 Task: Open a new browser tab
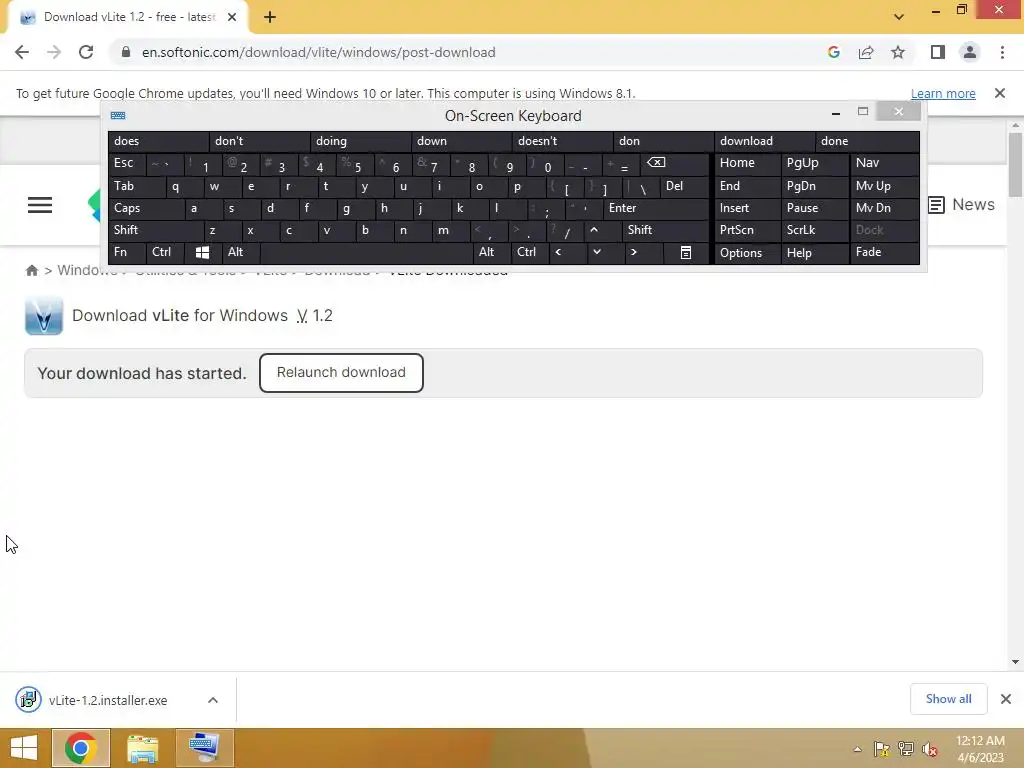pos(270,18)
